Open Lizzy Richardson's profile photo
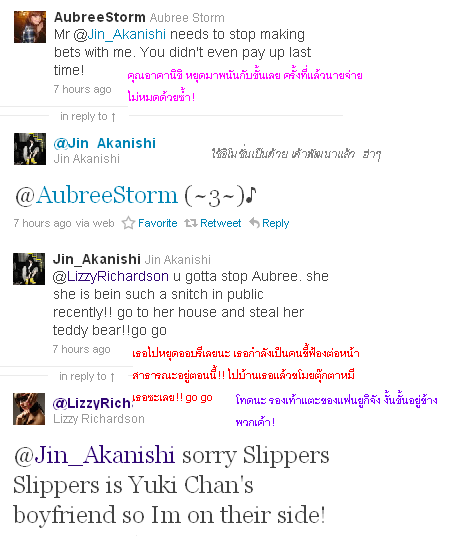Viewport: 468px width, 536px height. [29, 409]
